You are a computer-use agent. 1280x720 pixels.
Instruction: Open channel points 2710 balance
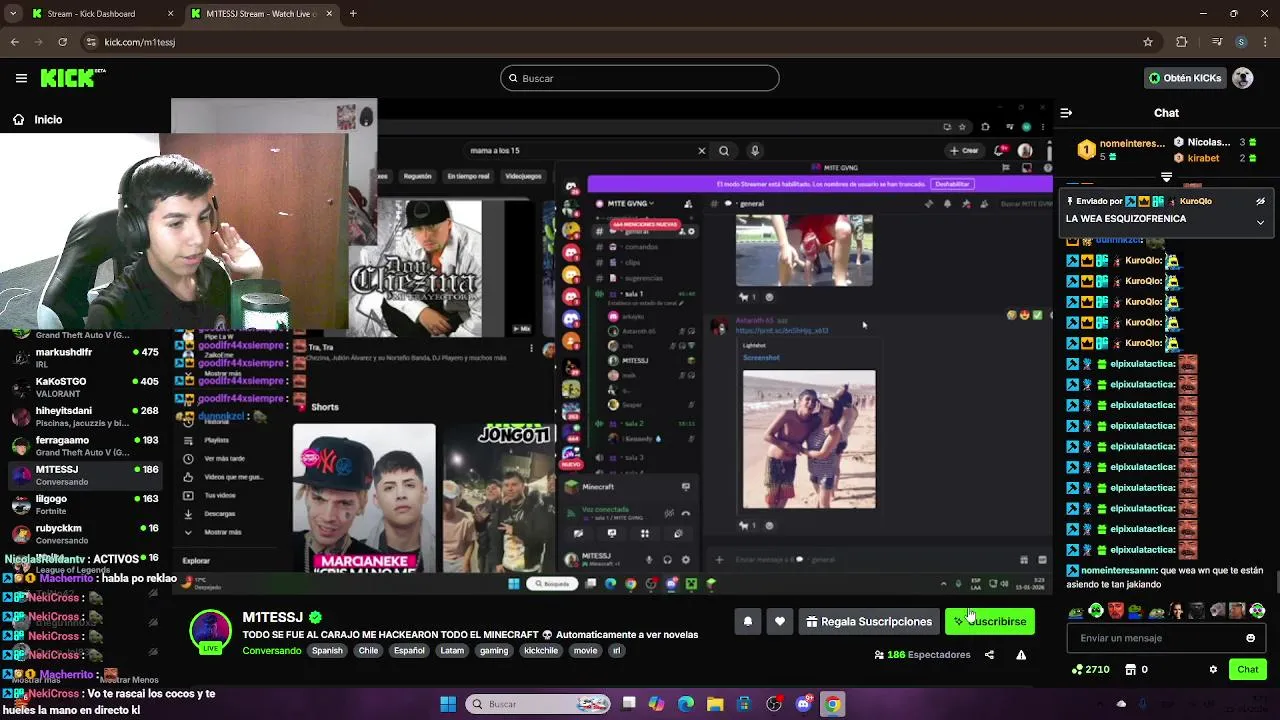tap(1091, 669)
